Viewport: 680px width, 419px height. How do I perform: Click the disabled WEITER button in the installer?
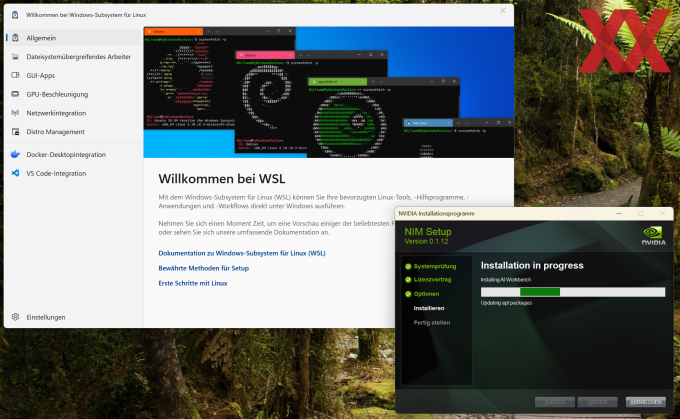tap(597, 402)
